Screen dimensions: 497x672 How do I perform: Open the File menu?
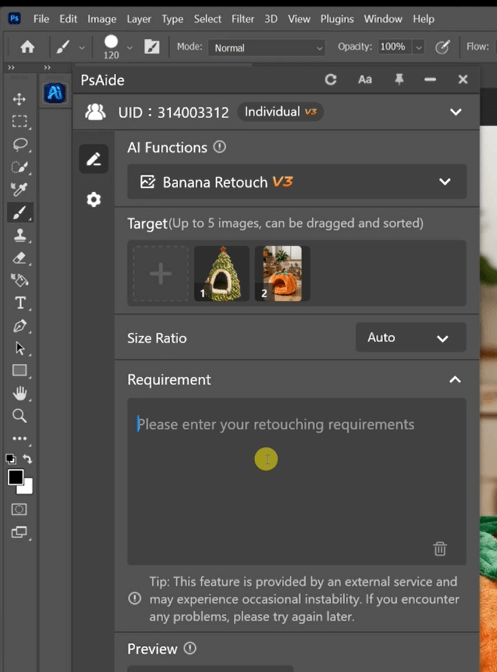(41, 19)
